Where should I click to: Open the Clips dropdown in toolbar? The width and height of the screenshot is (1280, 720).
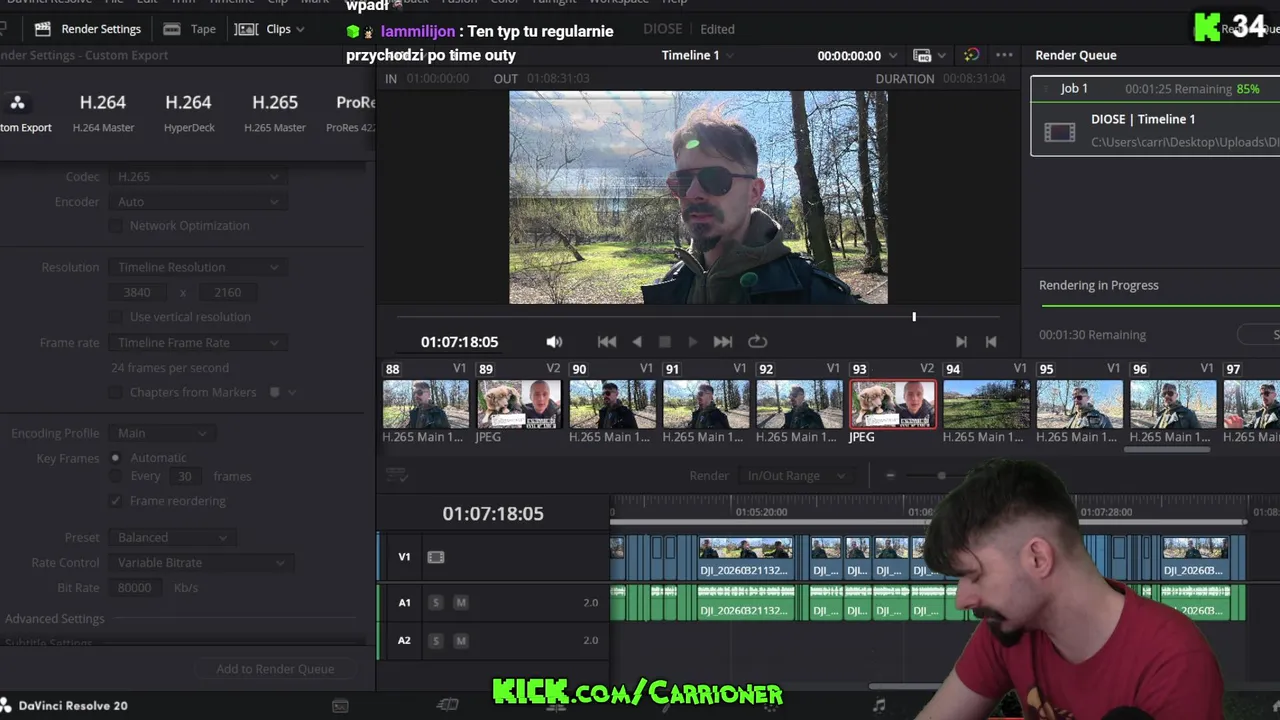[270, 29]
